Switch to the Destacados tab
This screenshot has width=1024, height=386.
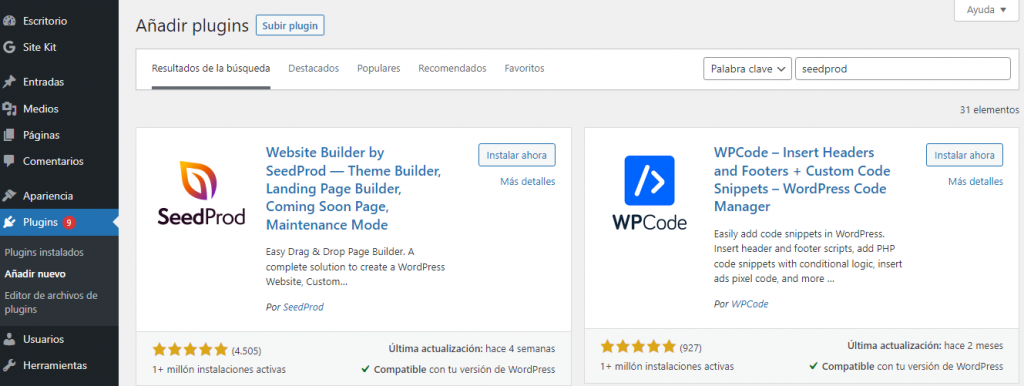313,68
